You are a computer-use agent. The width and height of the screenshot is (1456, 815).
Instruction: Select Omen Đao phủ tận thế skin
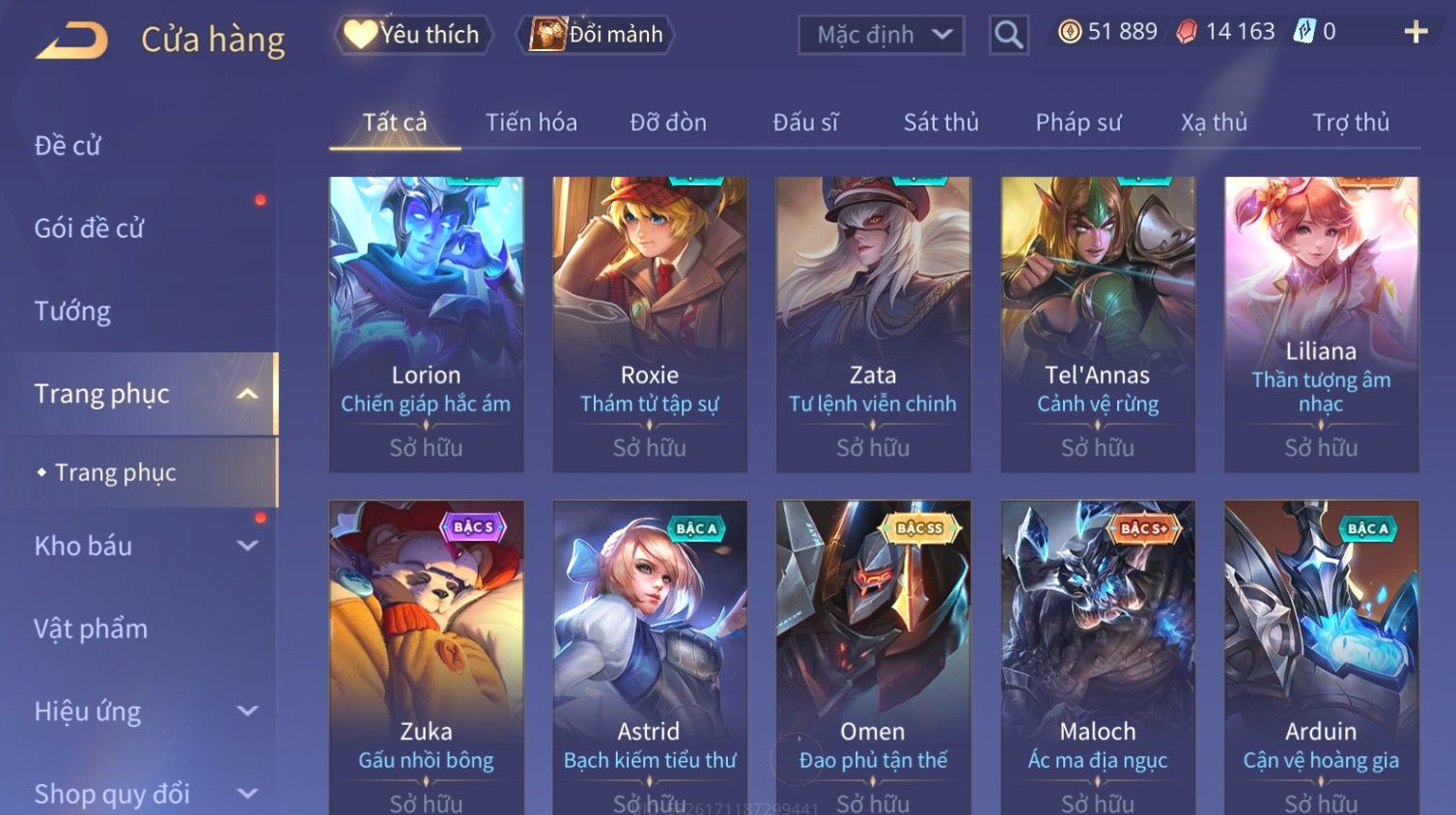tap(873, 657)
